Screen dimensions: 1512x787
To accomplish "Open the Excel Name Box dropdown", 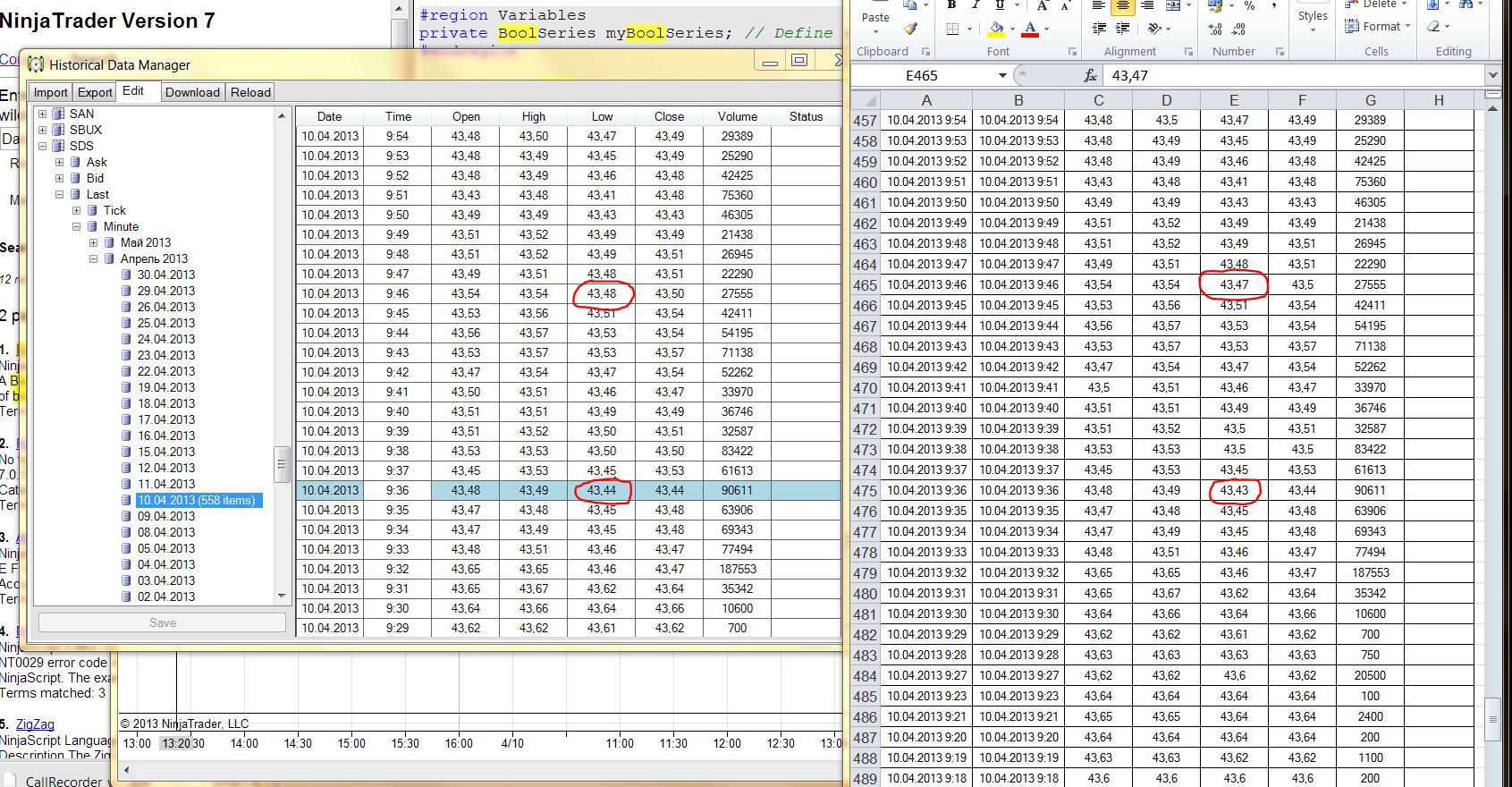I will pyautogui.click(x=1002, y=76).
